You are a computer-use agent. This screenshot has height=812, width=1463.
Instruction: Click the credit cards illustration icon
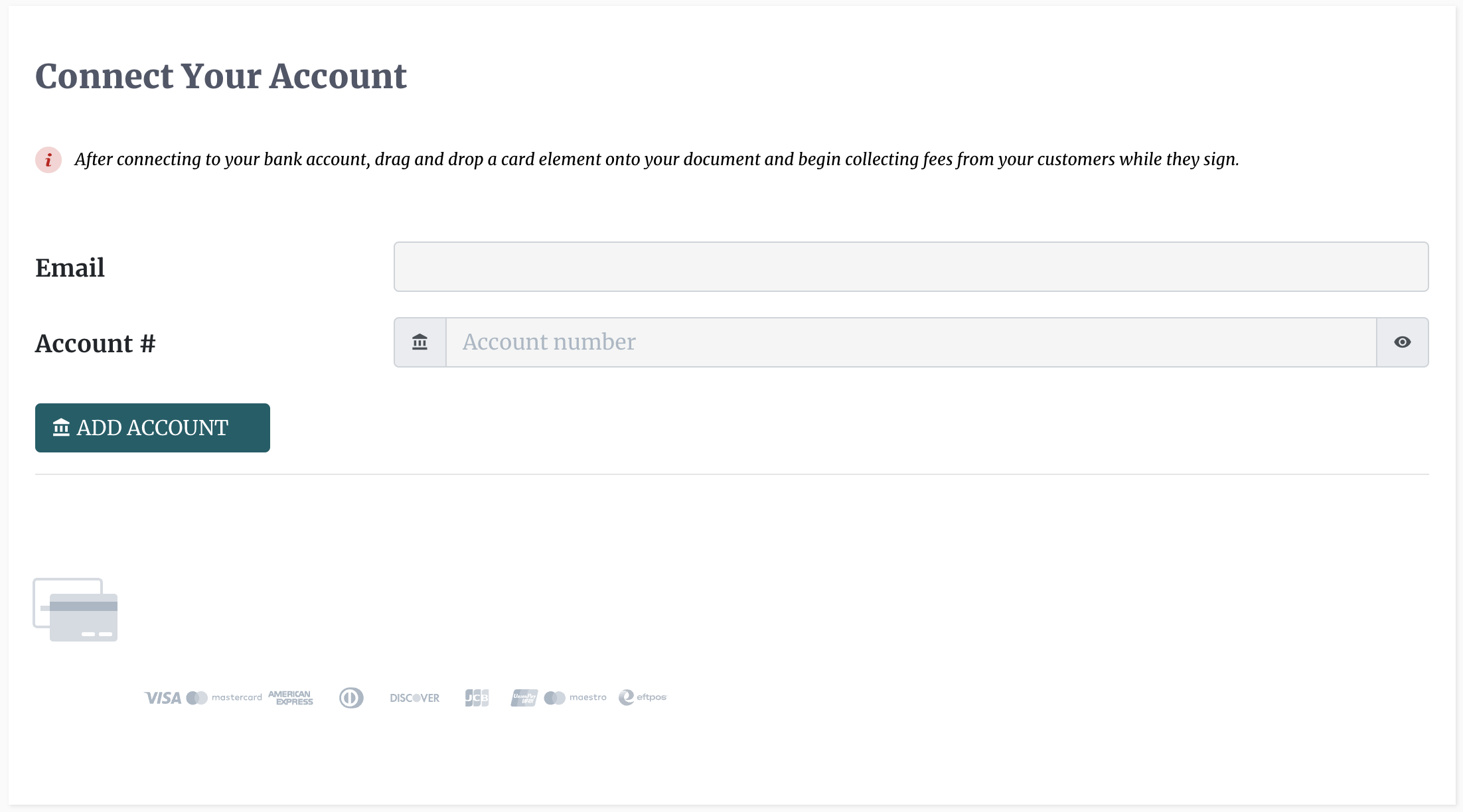coord(76,610)
